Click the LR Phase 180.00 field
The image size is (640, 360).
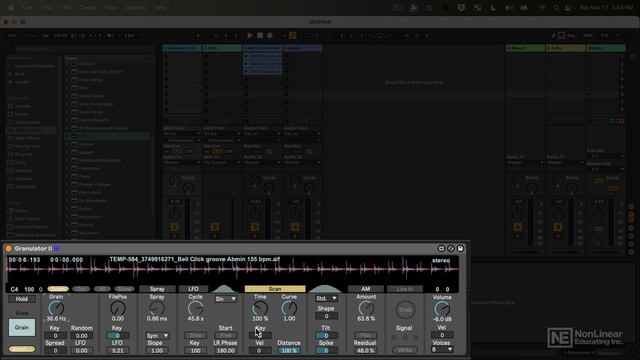[x=225, y=351]
